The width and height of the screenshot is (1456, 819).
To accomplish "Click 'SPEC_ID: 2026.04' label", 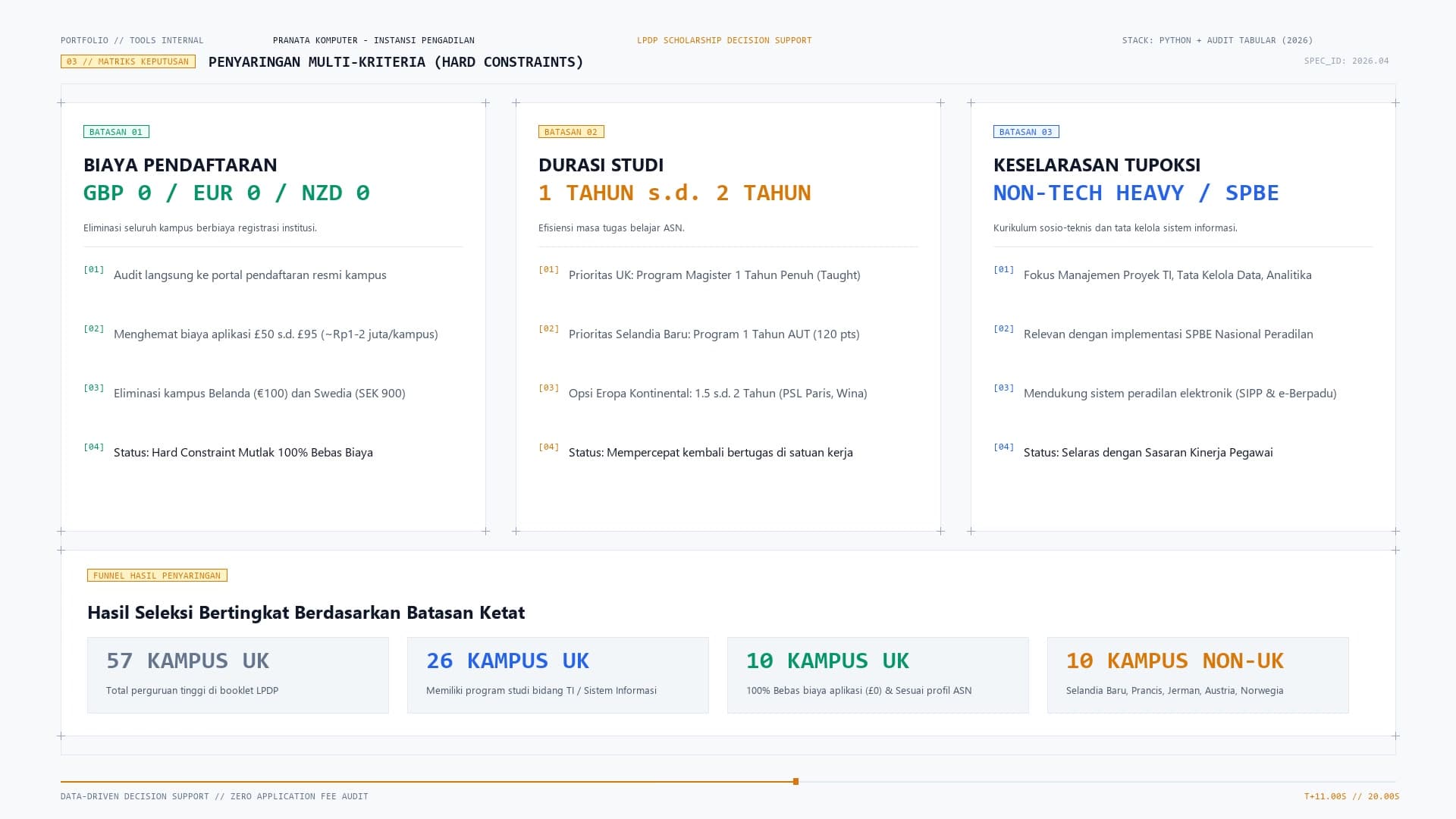I will pyautogui.click(x=1347, y=61).
